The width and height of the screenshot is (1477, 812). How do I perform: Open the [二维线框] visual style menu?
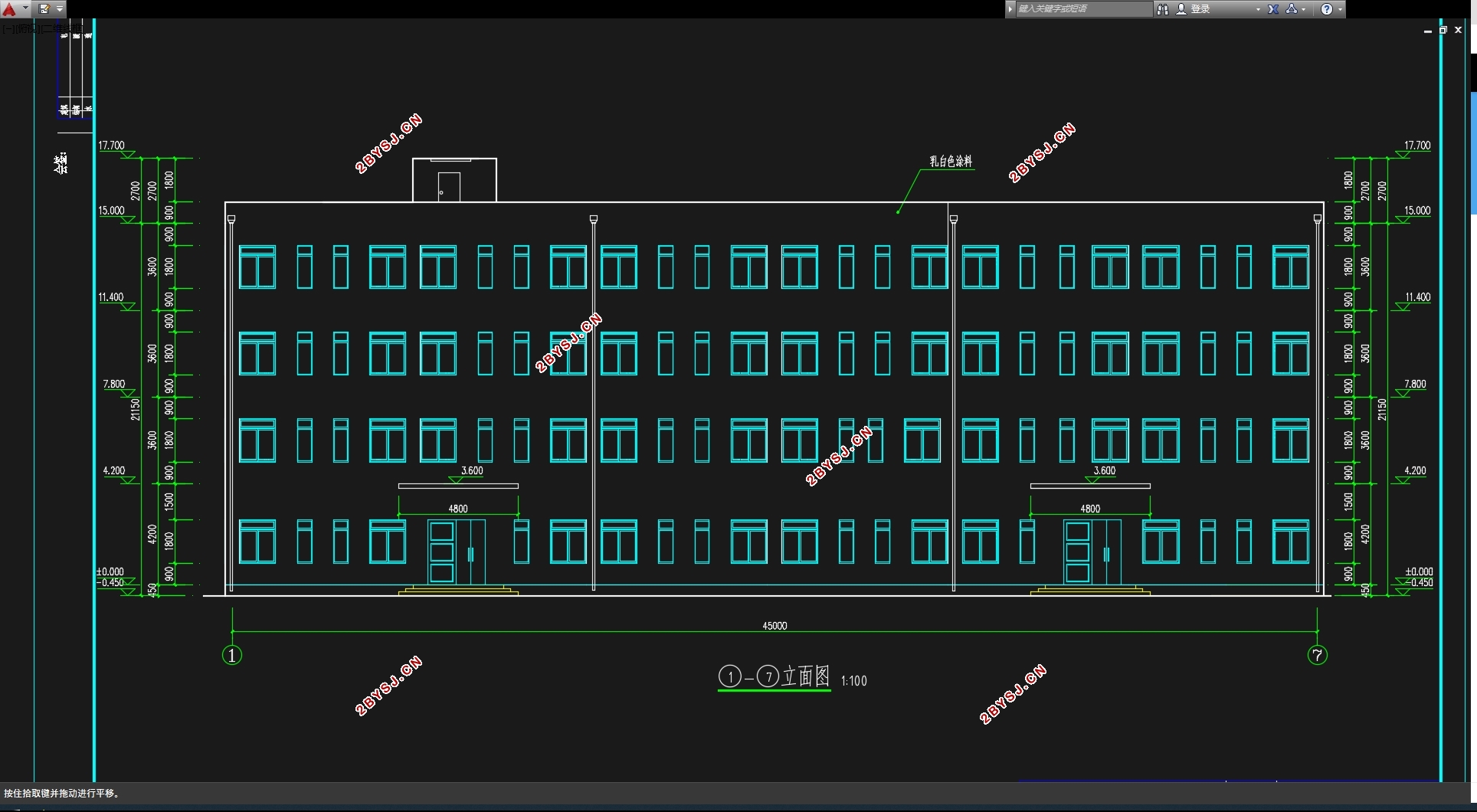coord(64,29)
